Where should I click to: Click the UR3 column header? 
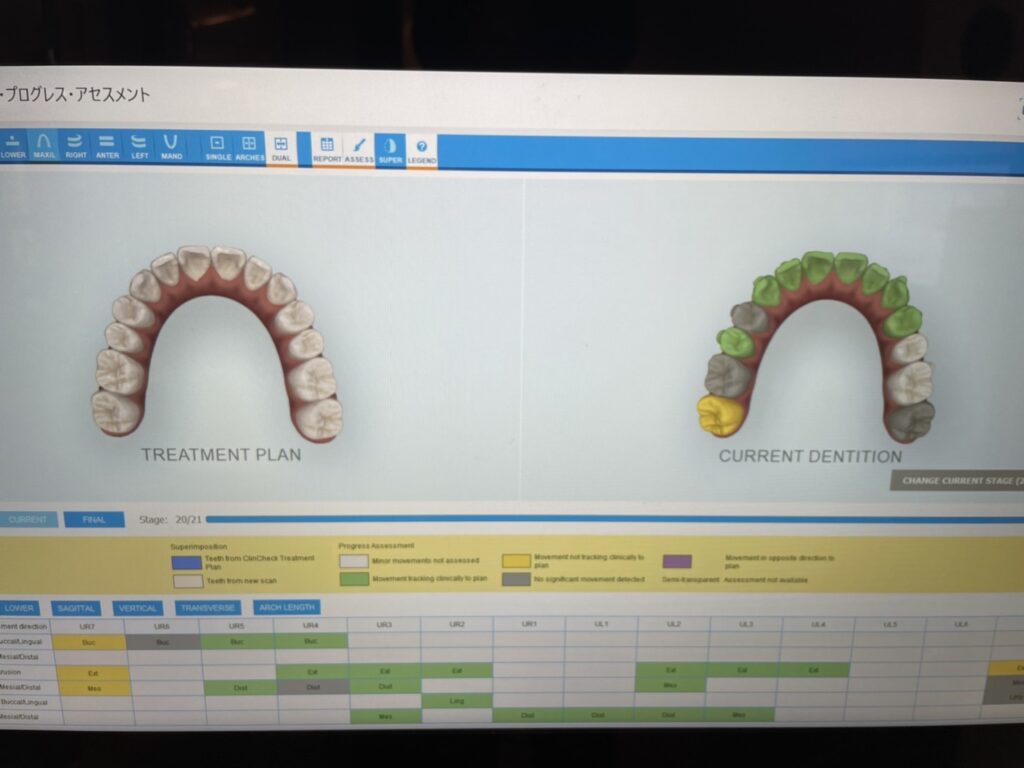384,625
